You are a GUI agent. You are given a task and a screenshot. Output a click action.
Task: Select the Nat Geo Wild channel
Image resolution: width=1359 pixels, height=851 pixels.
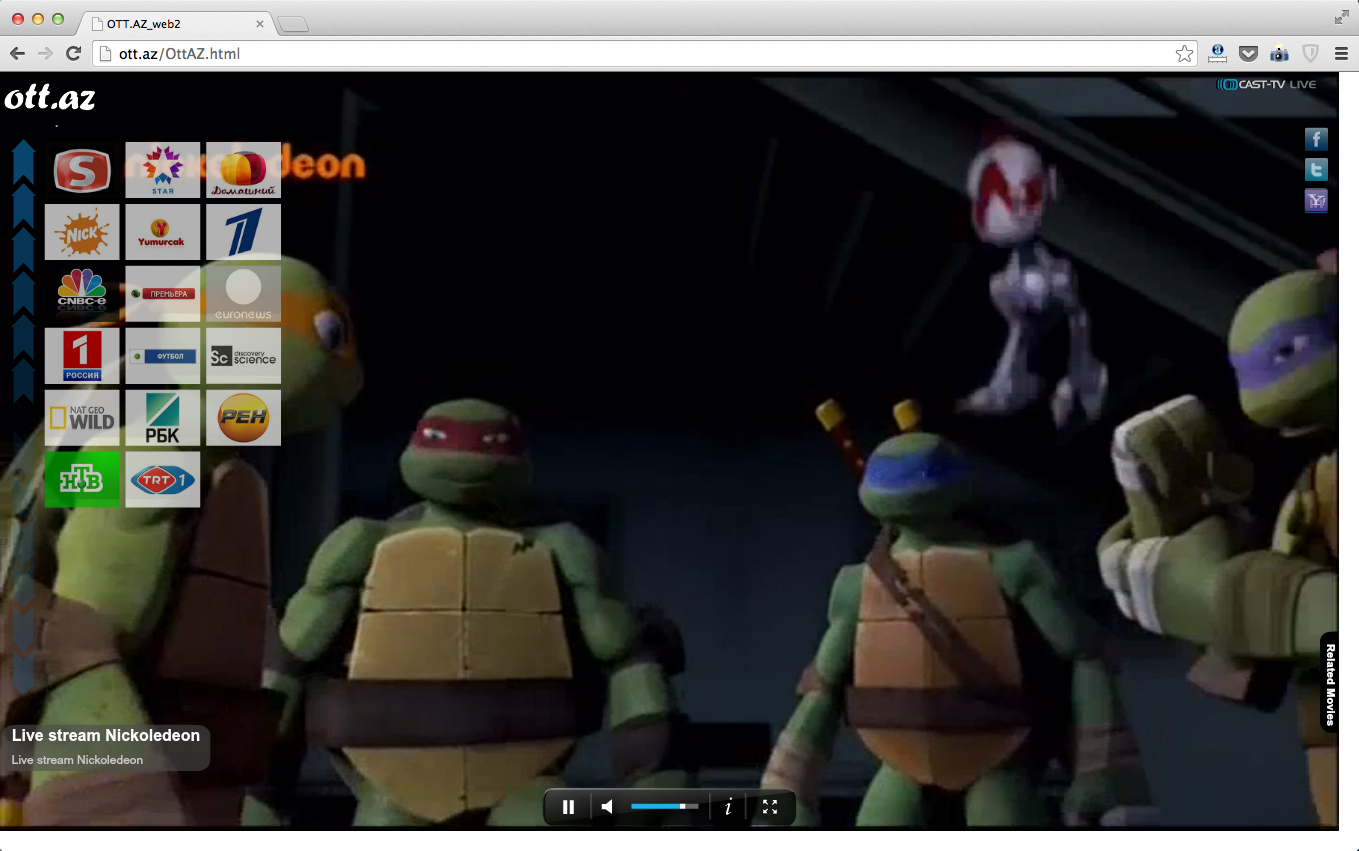[82, 418]
